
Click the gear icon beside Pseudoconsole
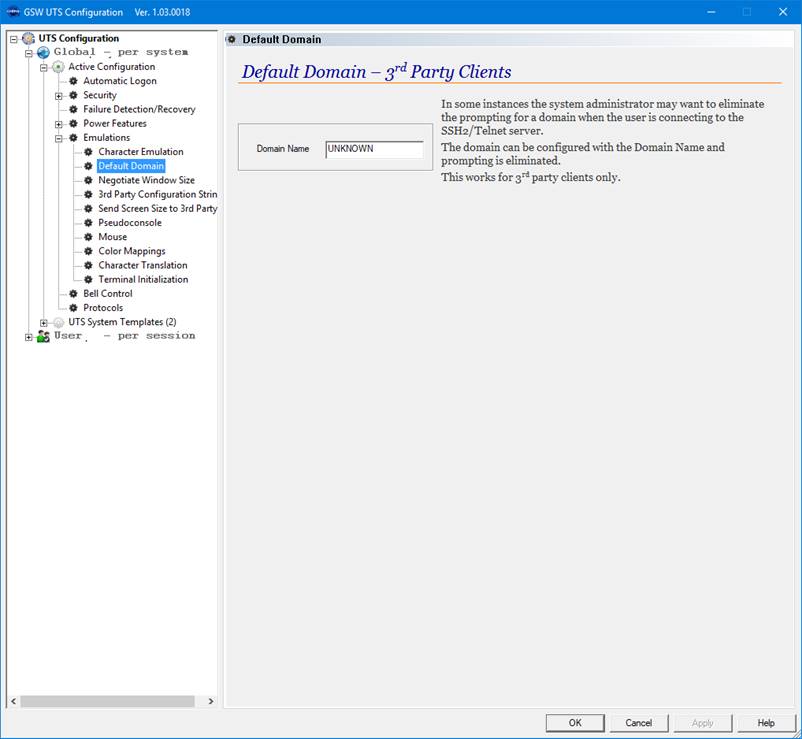click(x=88, y=223)
